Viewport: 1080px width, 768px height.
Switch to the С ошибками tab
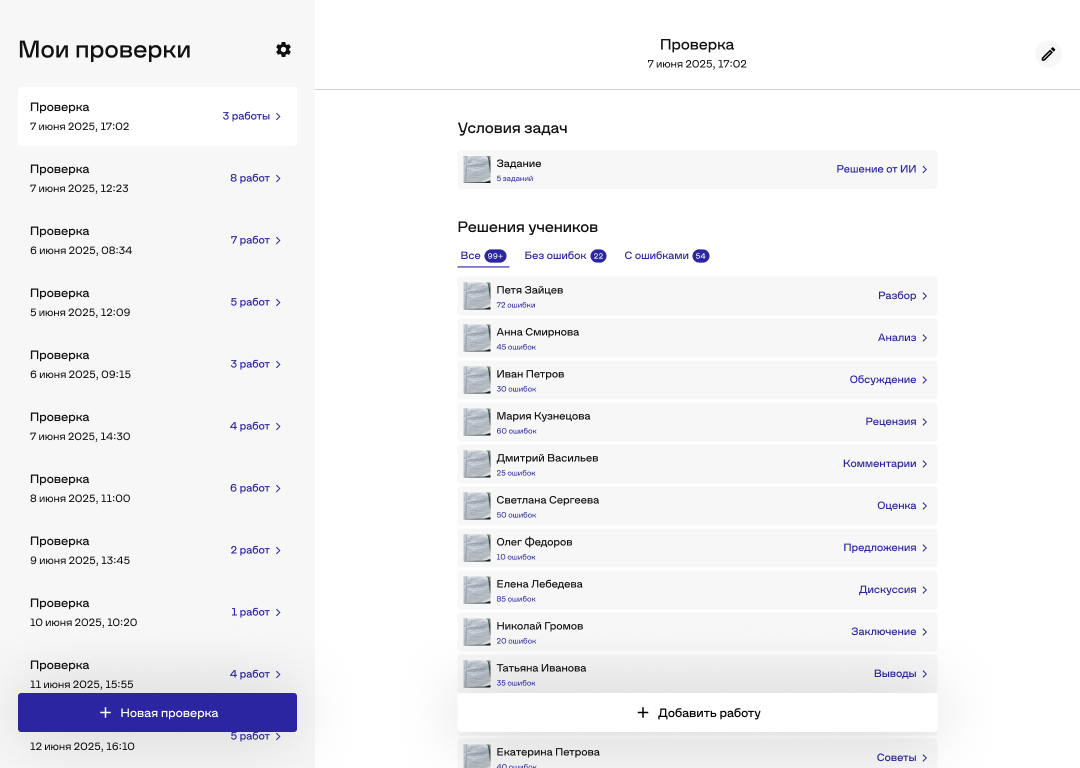[x=664, y=255]
